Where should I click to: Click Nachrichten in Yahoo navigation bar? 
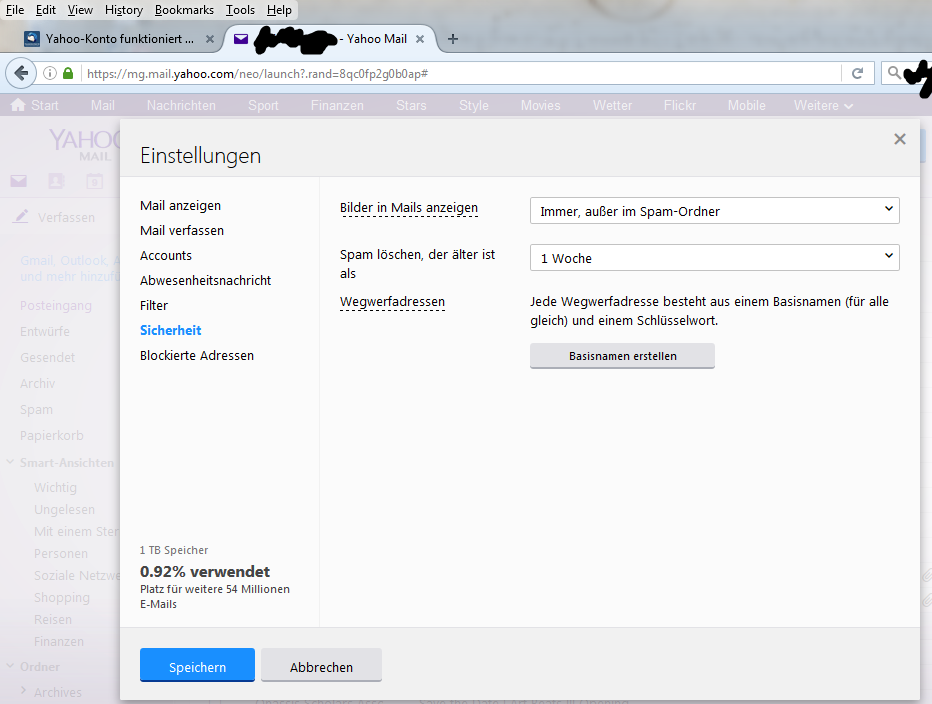181,106
